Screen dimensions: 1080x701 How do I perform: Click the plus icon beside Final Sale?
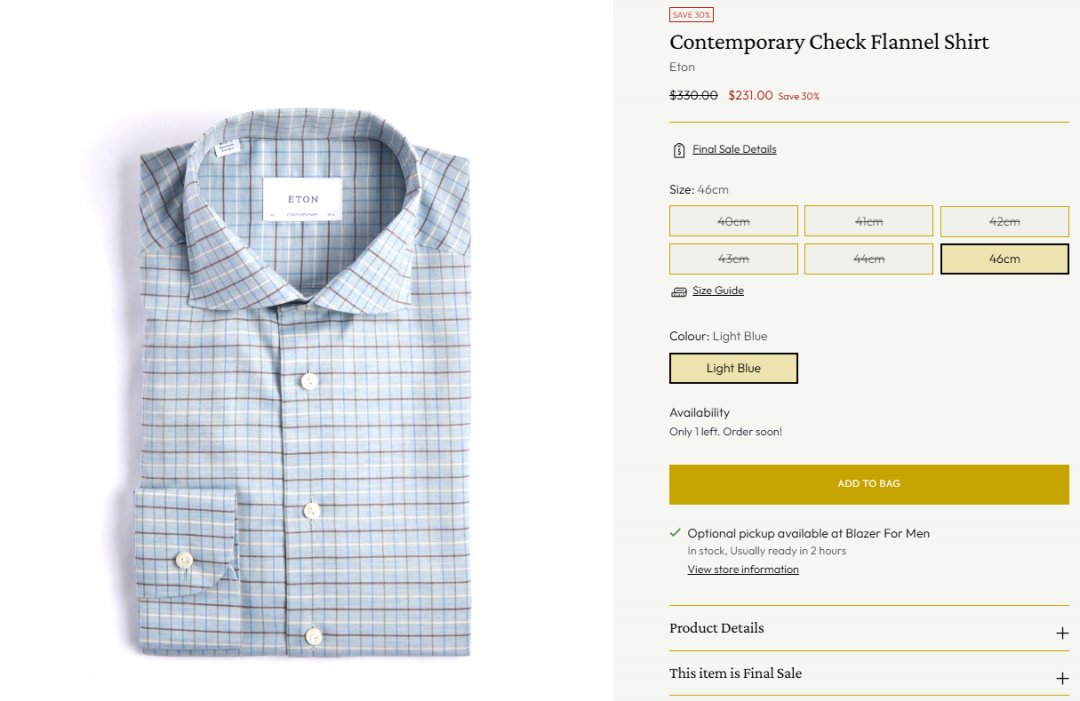pos(1062,678)
